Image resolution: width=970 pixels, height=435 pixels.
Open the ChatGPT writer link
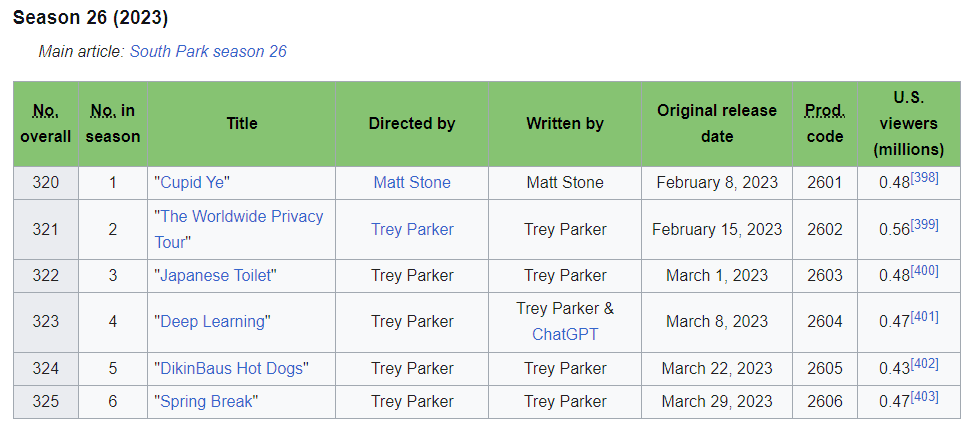click(565, 334)
